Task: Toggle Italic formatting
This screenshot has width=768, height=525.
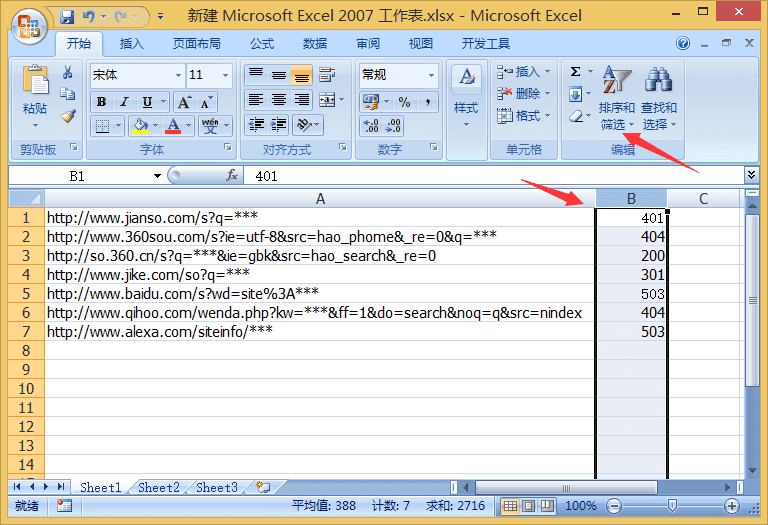Action: pos(125,102)
